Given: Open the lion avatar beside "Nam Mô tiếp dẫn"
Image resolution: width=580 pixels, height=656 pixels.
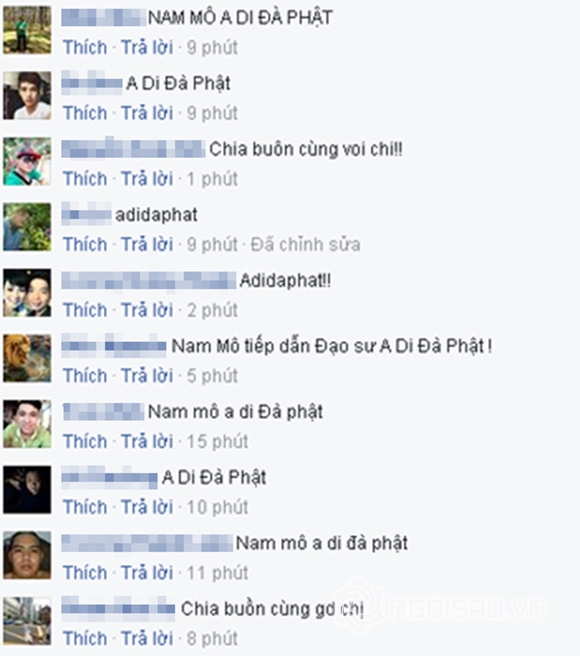Looking at the screenshot, I should click(27, 358).
